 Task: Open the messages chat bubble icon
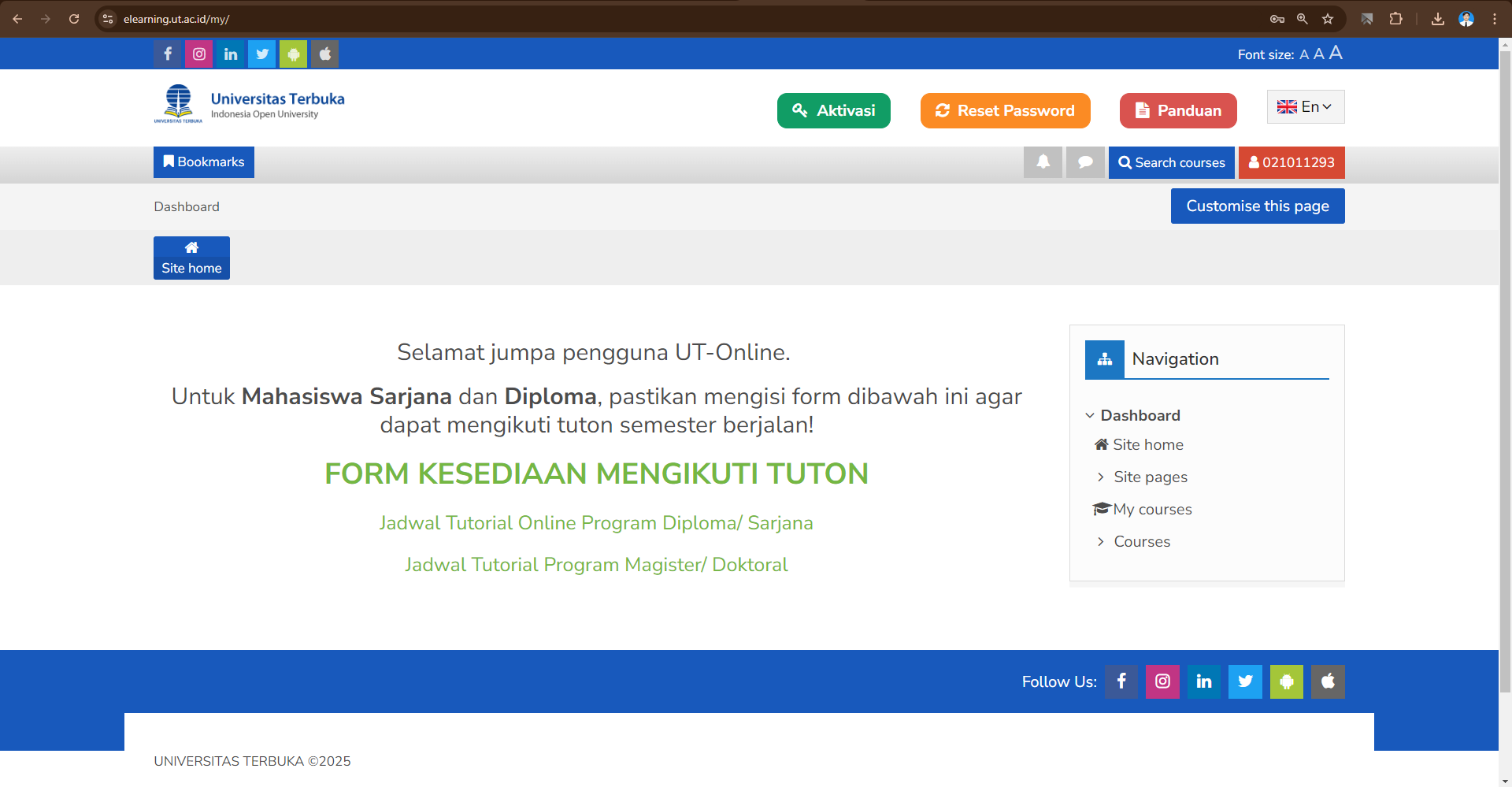click(x=1085, y=162)
